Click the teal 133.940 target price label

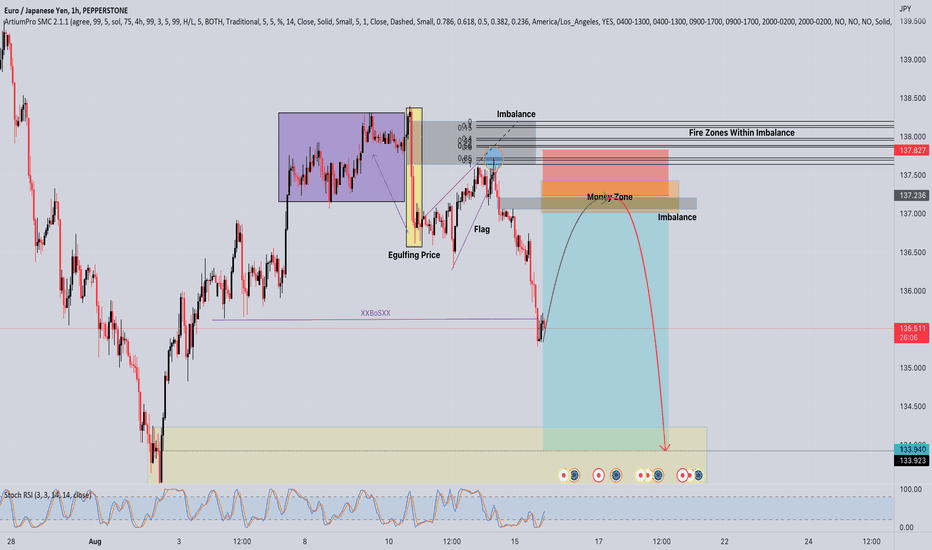pyautogui.click(x=912, y=450)
